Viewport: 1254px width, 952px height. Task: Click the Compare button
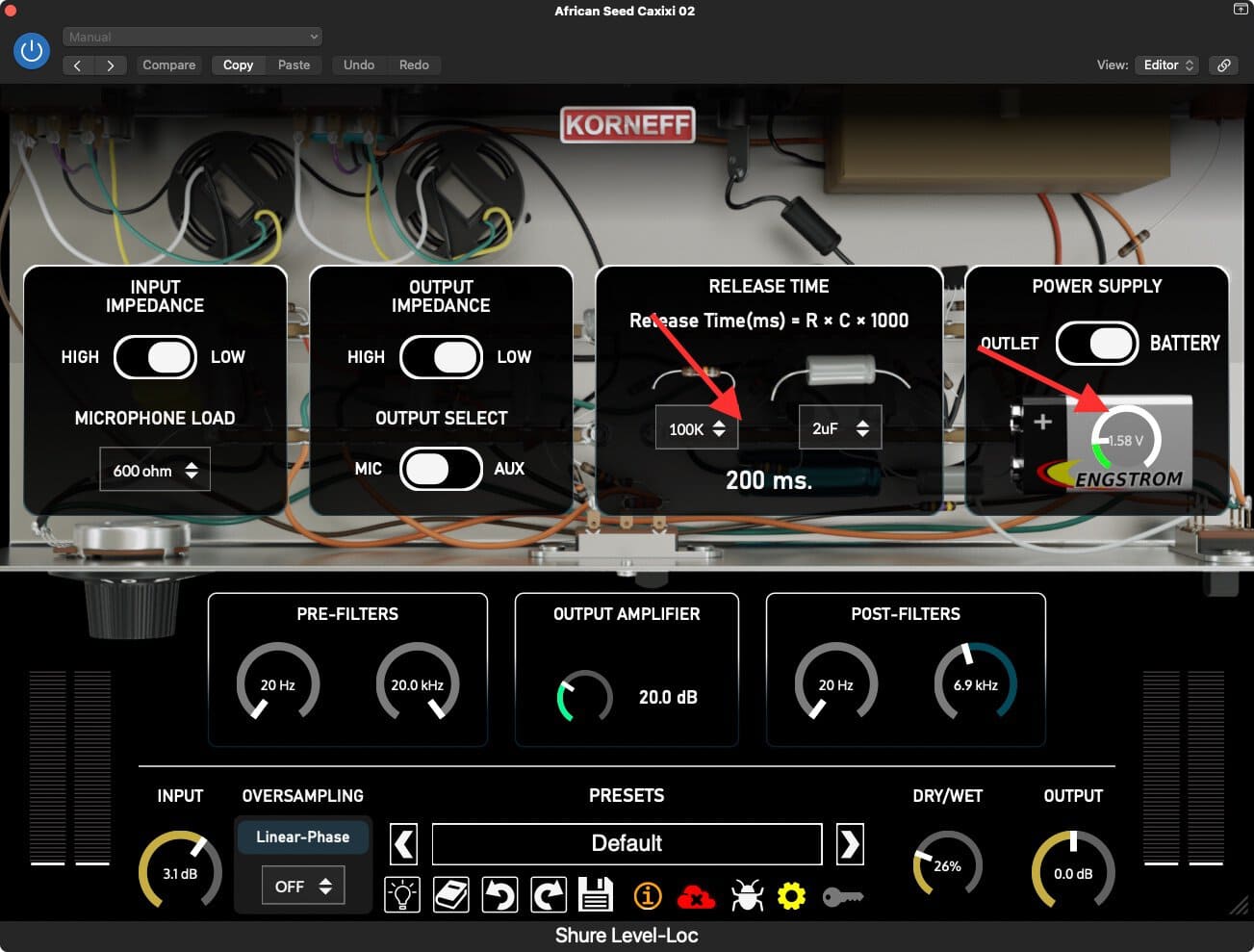click(x=168, y=64)
